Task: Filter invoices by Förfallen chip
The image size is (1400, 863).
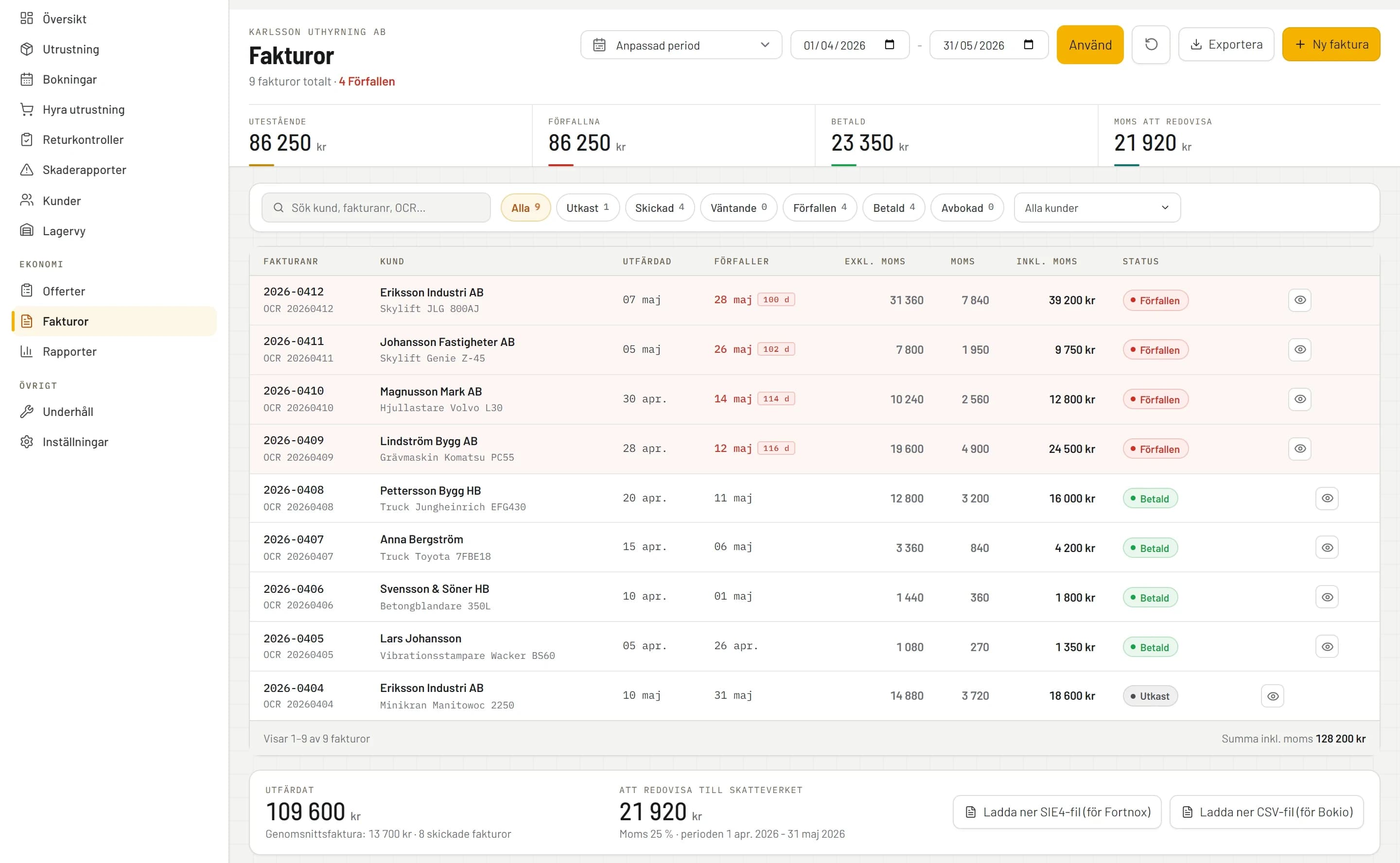Action: click(819, 208)
